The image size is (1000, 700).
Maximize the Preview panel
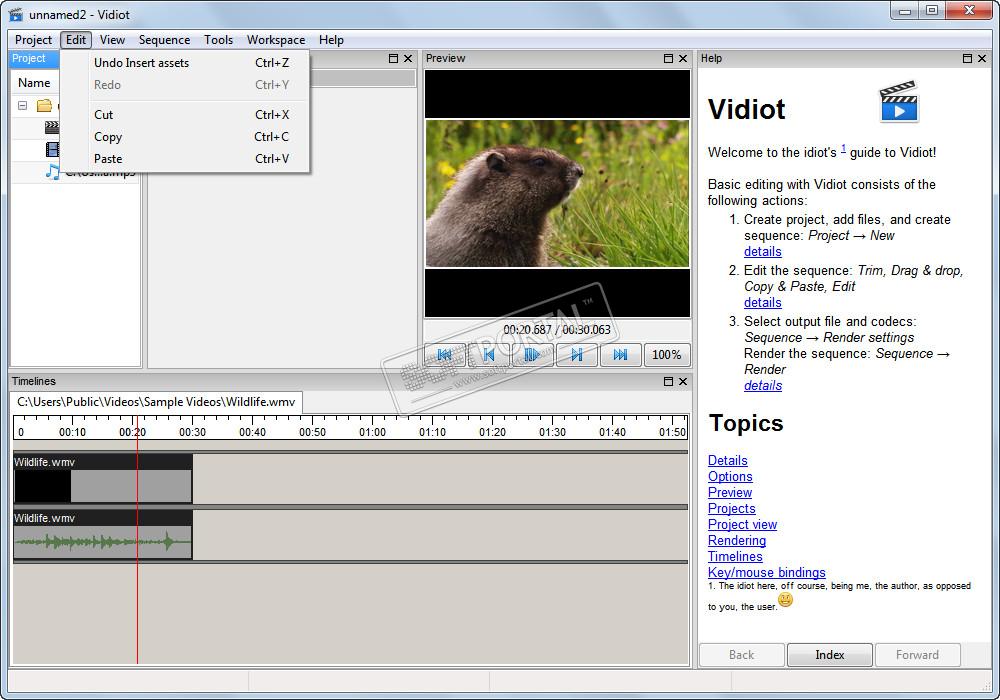668,59
